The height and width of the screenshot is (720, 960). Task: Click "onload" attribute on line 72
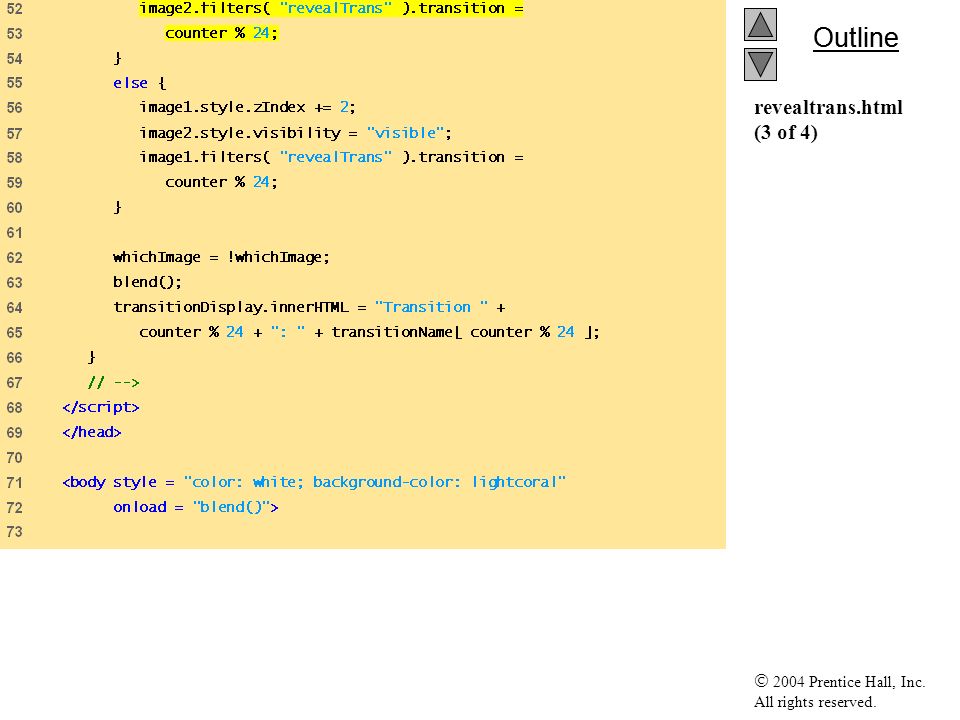pos(140,507)
